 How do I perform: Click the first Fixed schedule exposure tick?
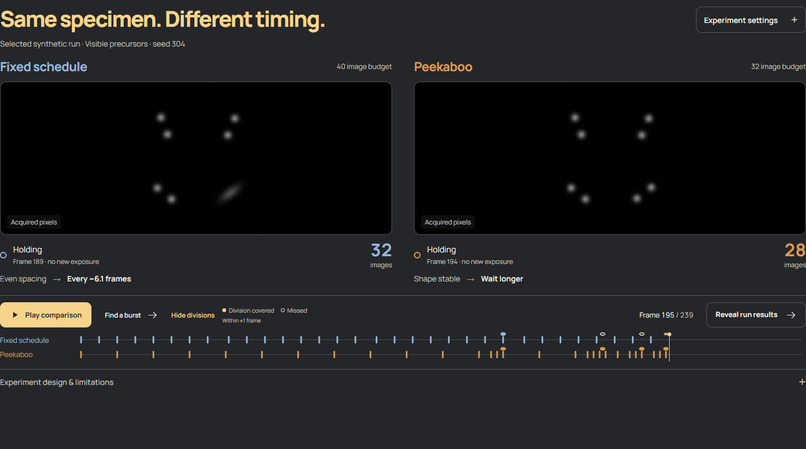(81, 339)
